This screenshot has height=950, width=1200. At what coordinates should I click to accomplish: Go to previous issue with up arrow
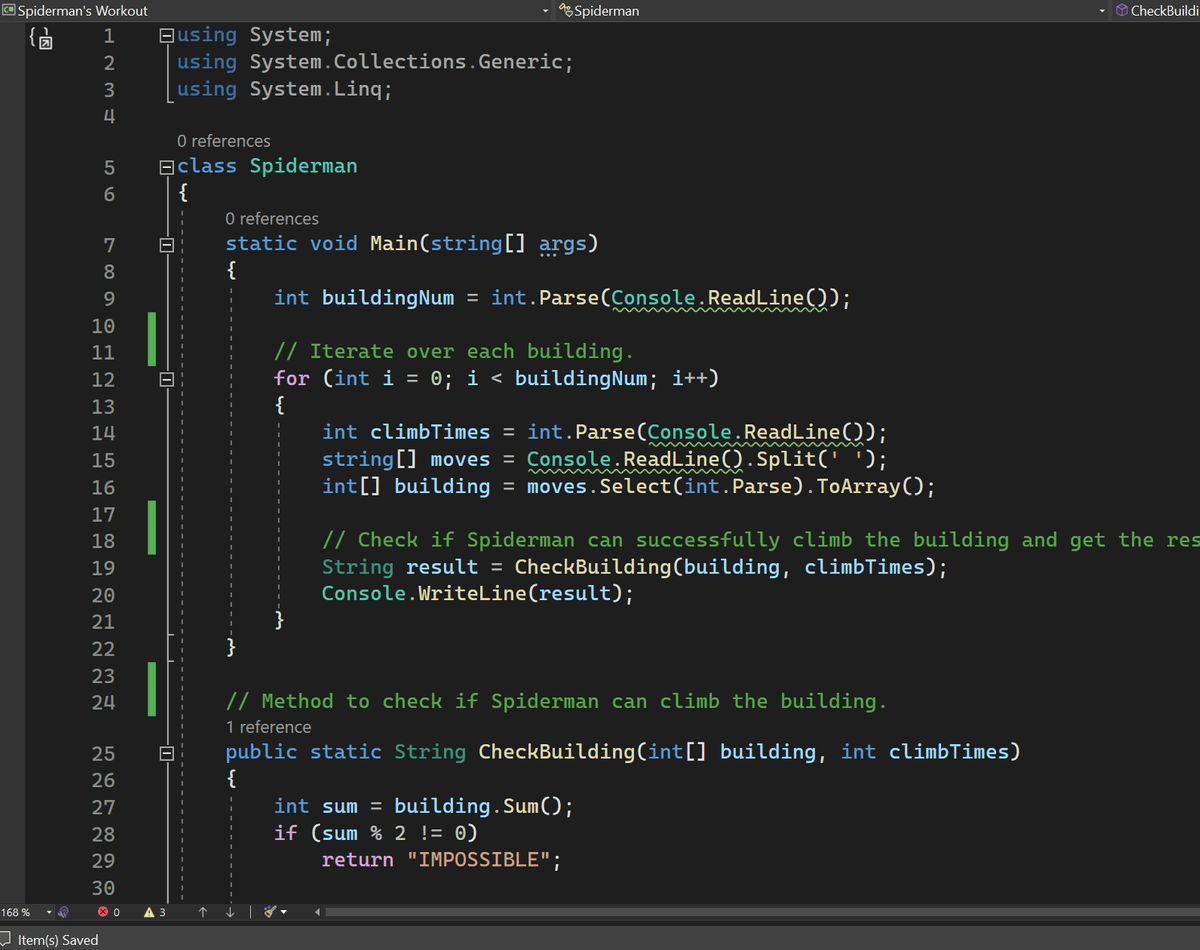point(203,912)
